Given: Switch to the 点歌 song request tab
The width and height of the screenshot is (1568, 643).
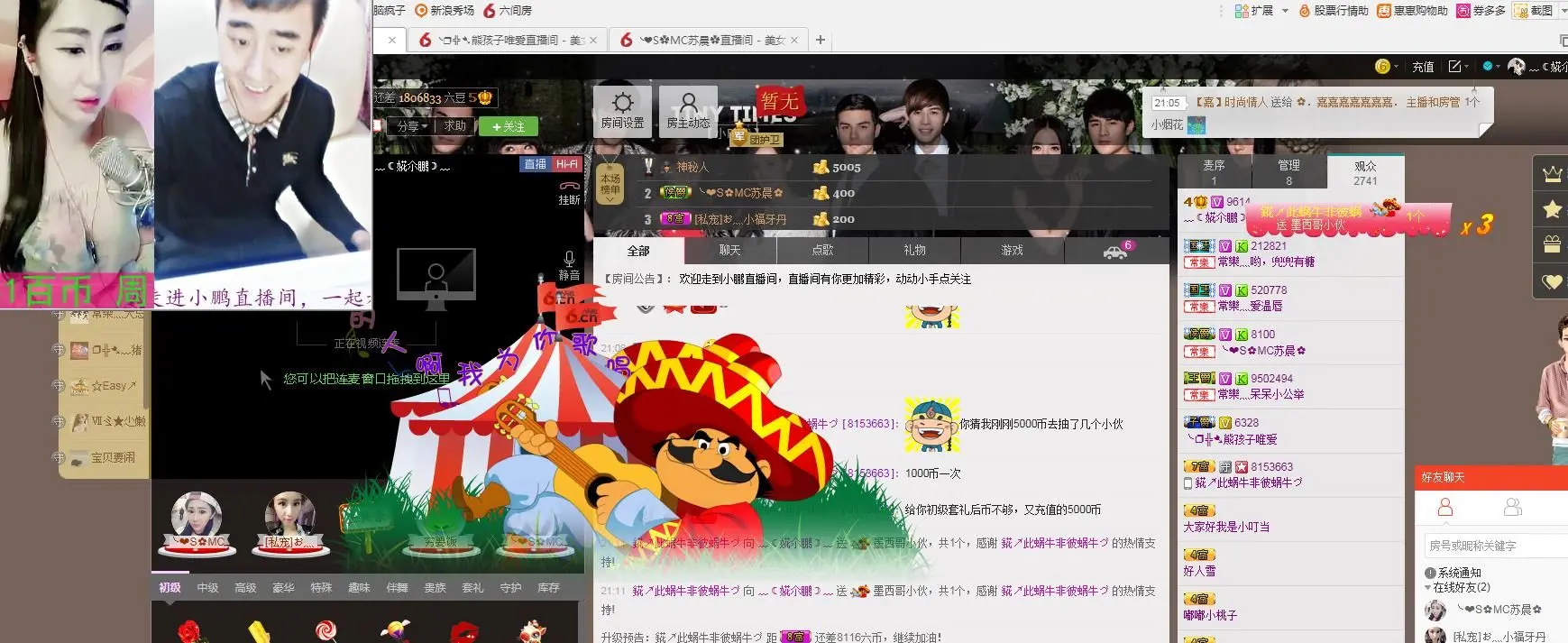Looking at the screenshot, I should click(822, 251).
